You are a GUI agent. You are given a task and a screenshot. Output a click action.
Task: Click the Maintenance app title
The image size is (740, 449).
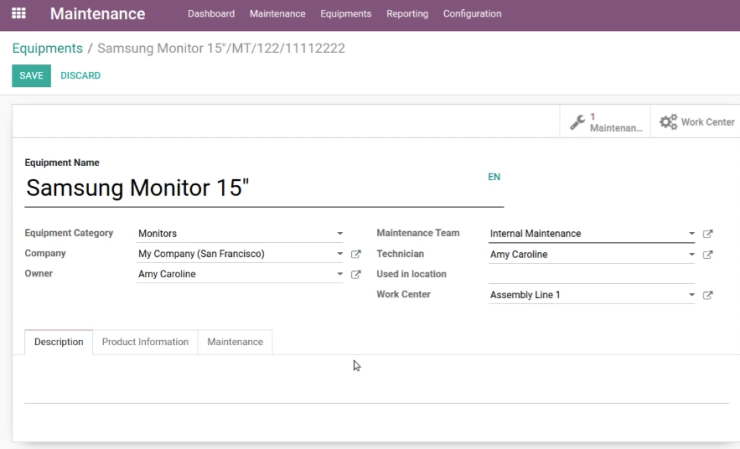pyautogui.click(x=98, y=14)
